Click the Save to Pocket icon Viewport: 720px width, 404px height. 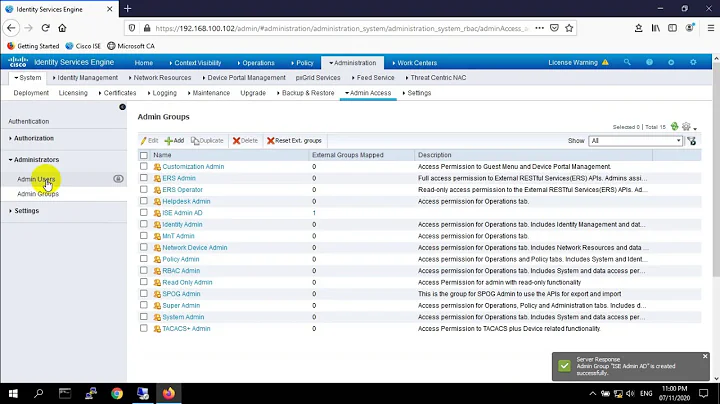554,28
